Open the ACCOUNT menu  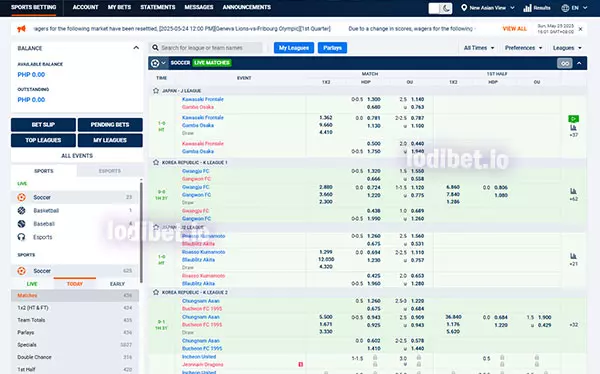point(85,7)
